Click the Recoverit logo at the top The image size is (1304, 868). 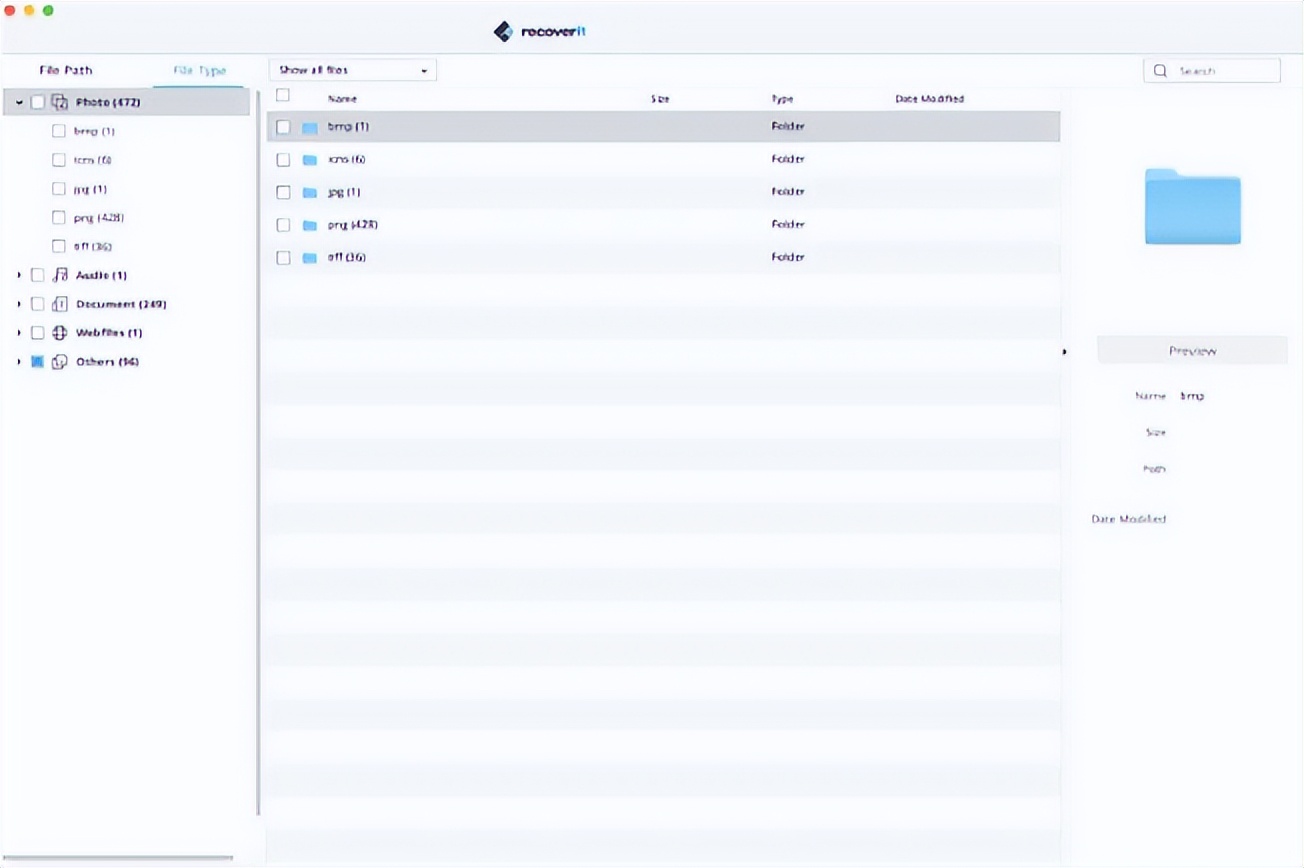click(538, 30)
